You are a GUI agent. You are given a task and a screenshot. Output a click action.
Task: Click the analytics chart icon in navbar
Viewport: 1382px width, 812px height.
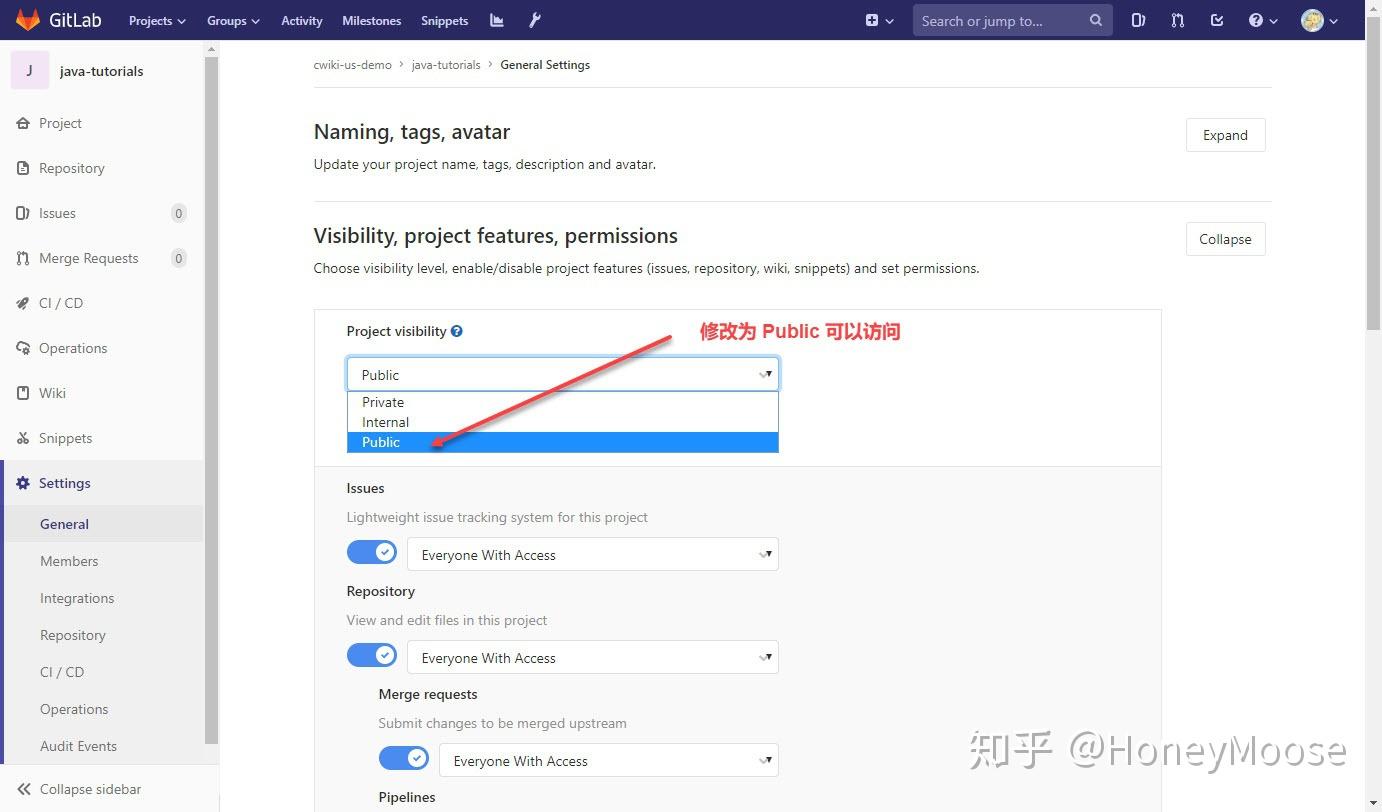[496, 20]
